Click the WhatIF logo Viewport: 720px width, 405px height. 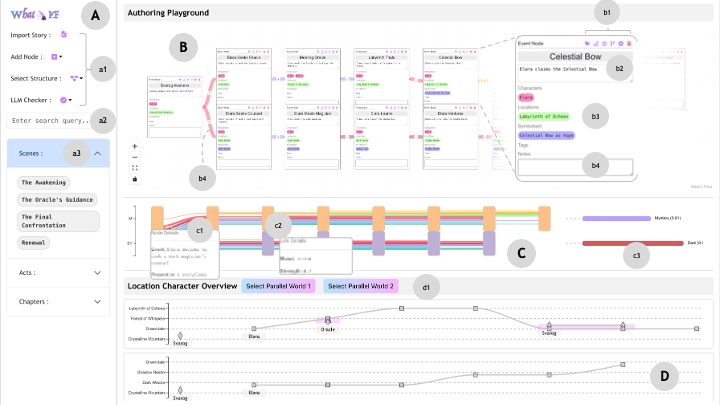(x=35, y=15)
